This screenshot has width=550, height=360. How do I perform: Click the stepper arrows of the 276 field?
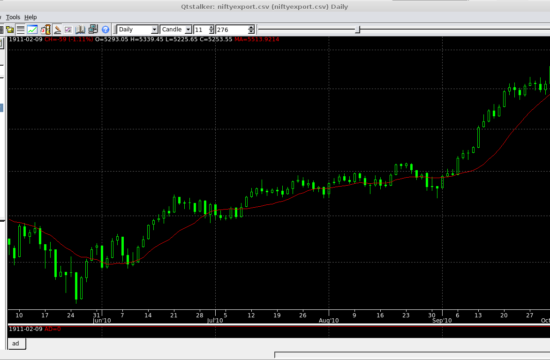pyautogui.click(x=251, y=30)
